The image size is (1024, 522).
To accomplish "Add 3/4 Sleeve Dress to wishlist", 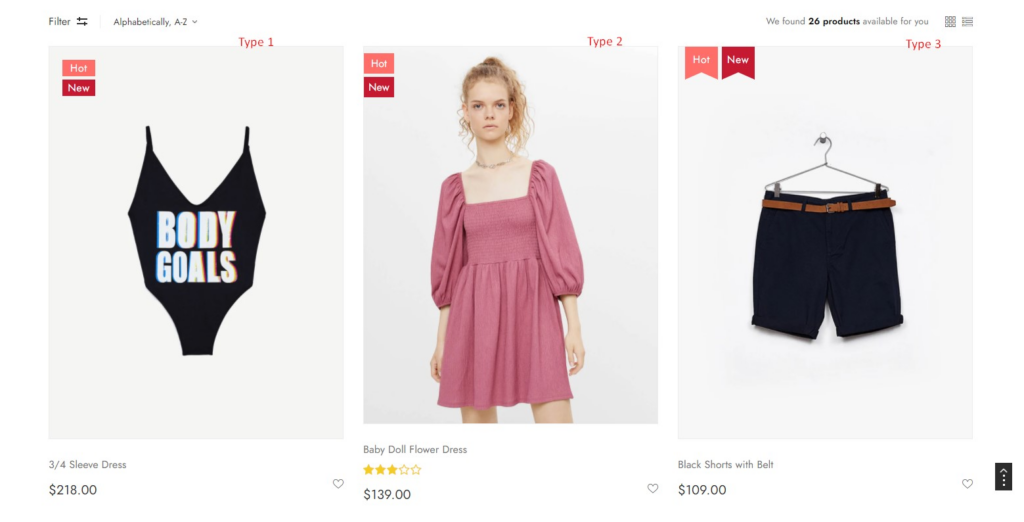I will 338,483.
